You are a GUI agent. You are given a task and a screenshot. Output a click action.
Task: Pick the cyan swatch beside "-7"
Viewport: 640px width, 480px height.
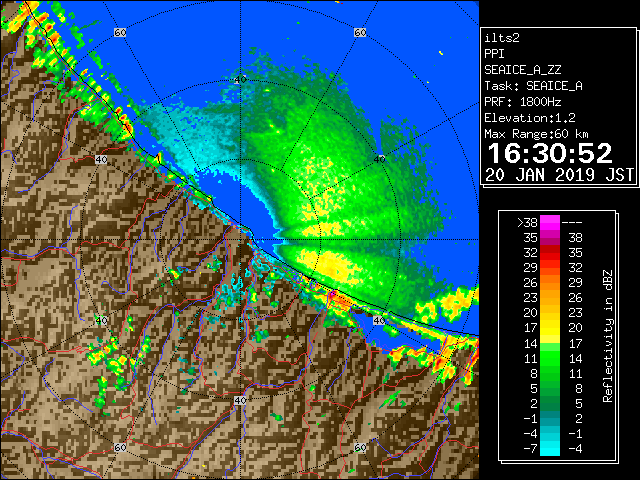[x=550, y=449]
